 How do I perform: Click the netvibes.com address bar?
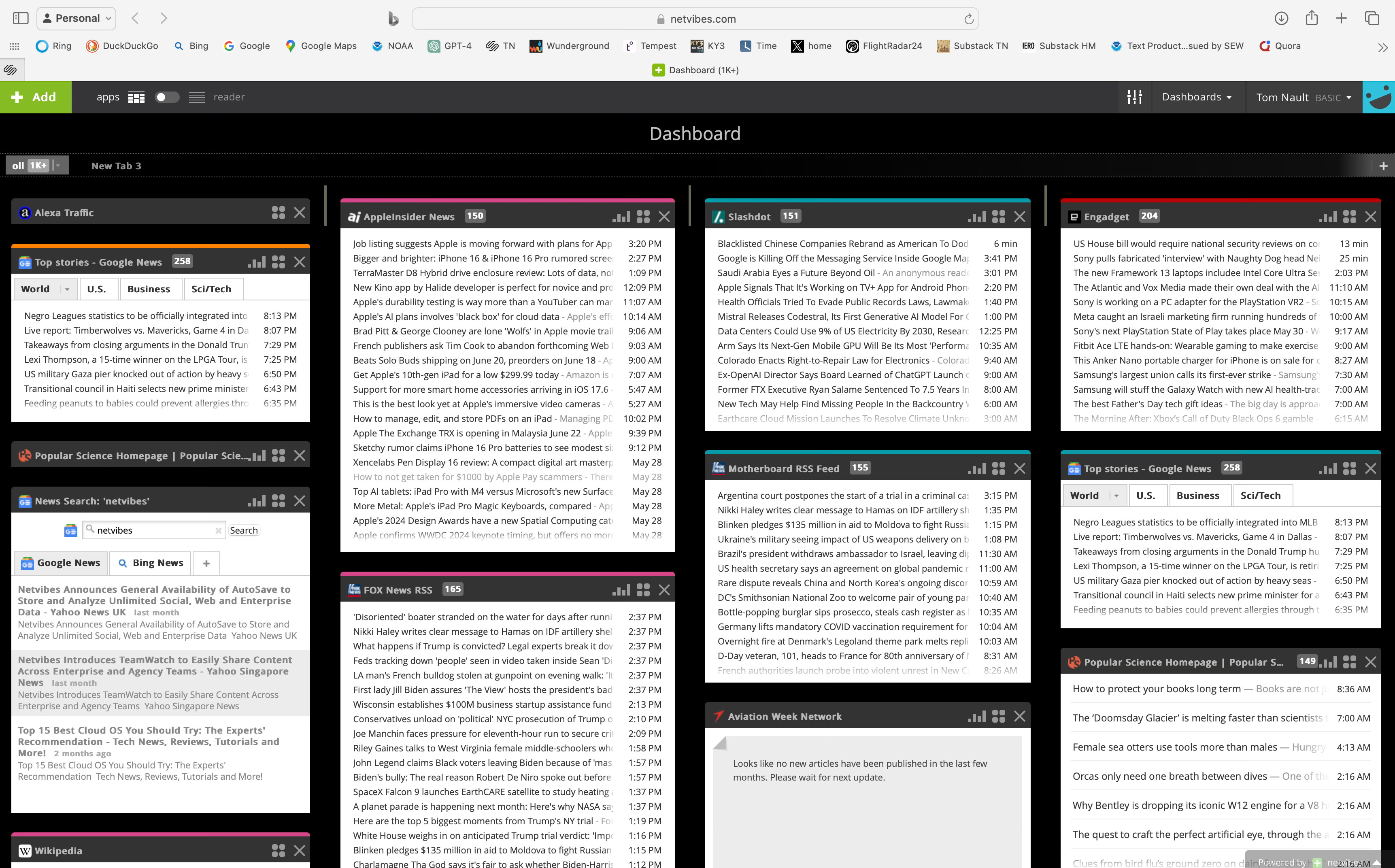pyautogui.click(x=695, y=19)
